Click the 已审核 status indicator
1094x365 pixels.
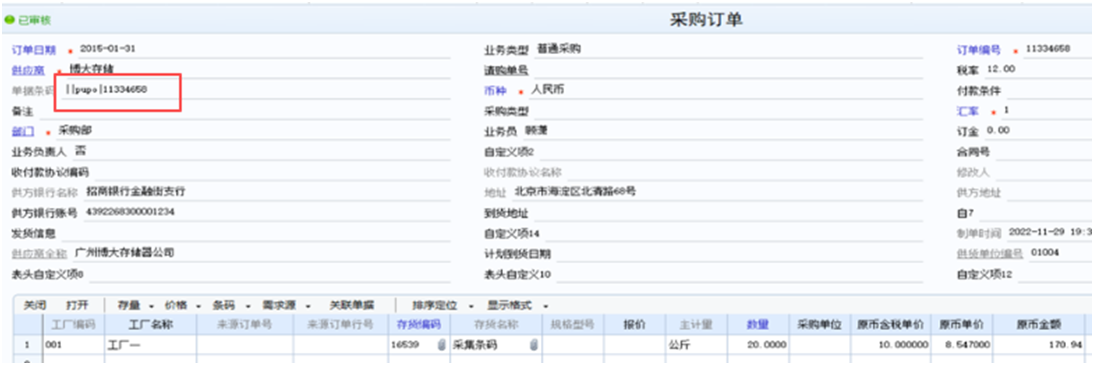(x=28, y=20)
